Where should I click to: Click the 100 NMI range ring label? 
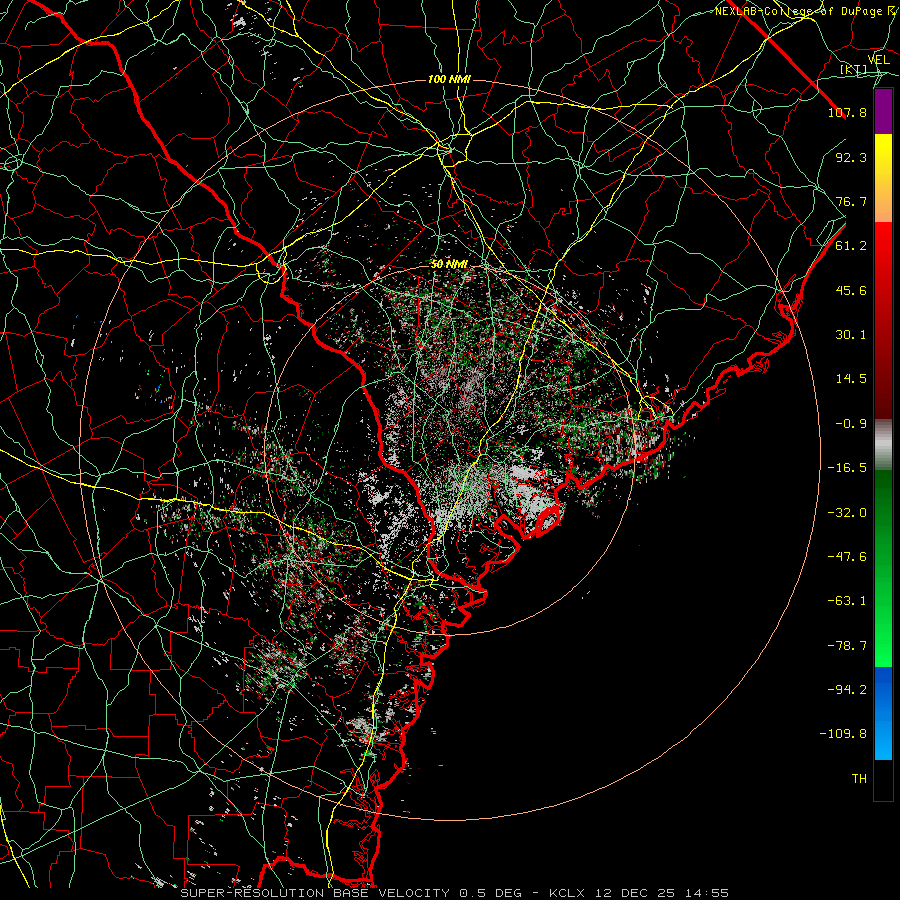tap(449, 79)
